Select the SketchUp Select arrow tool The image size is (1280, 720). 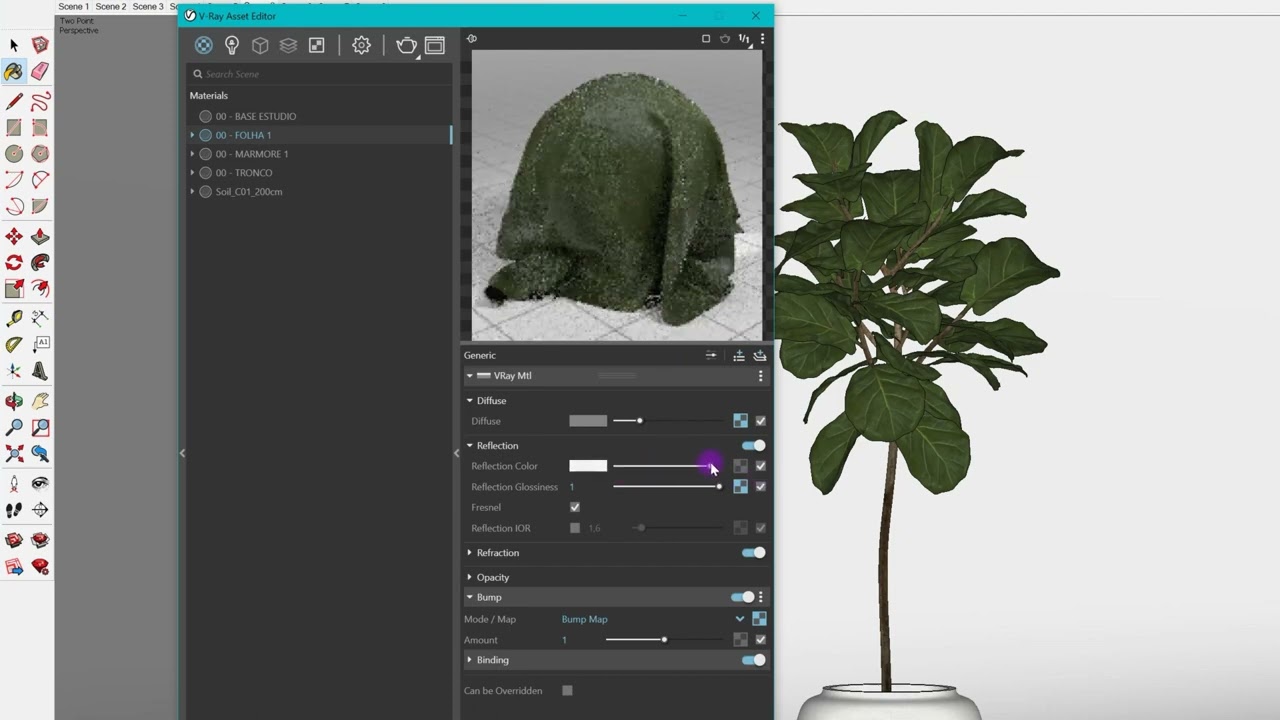click(14, 45)
